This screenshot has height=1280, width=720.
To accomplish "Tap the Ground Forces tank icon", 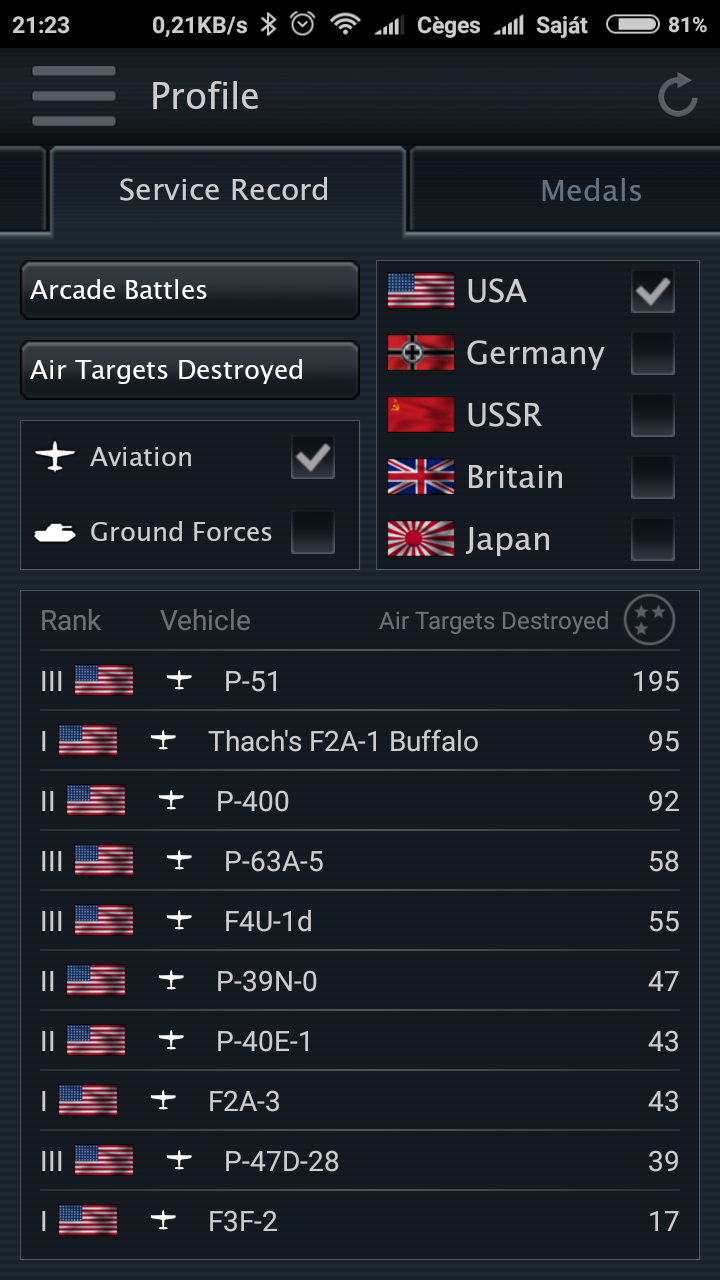I will point(55,532).
